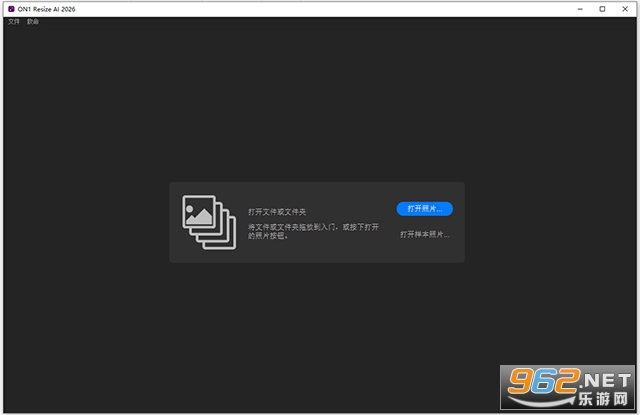Click the blue 打开照片... button
640x415 pixels.
click(424, 209)
